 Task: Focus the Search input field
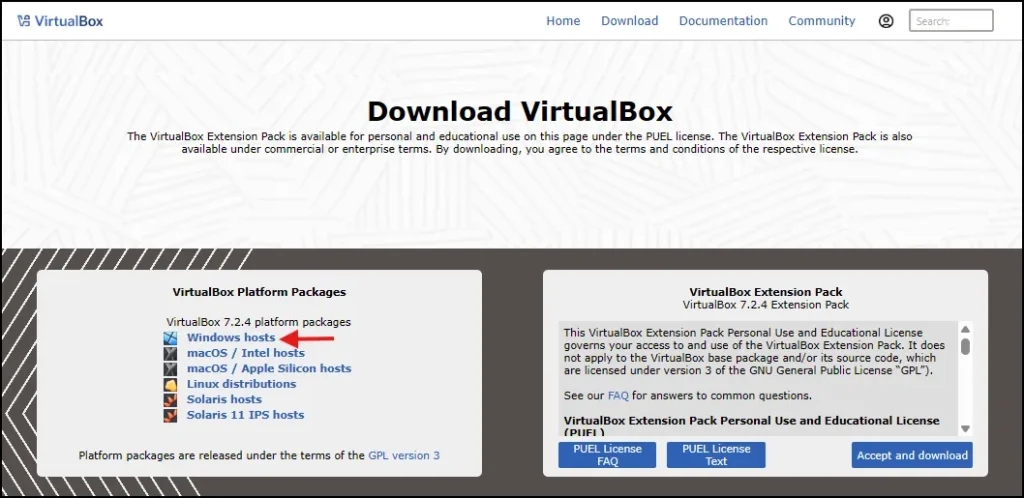[x=951, y=21]
